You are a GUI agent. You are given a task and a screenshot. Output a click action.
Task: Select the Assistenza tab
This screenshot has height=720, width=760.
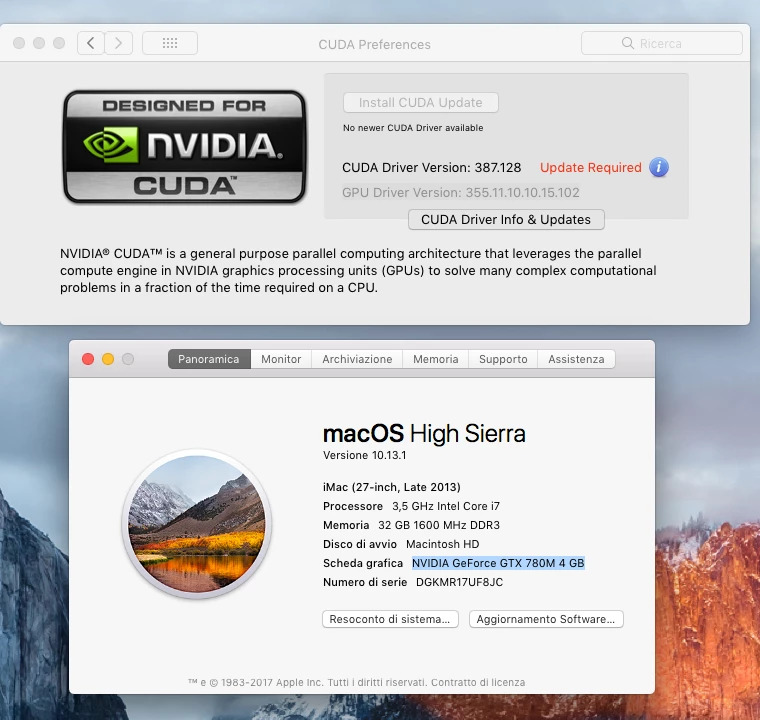pyautogui.click(x=576, y=359)
